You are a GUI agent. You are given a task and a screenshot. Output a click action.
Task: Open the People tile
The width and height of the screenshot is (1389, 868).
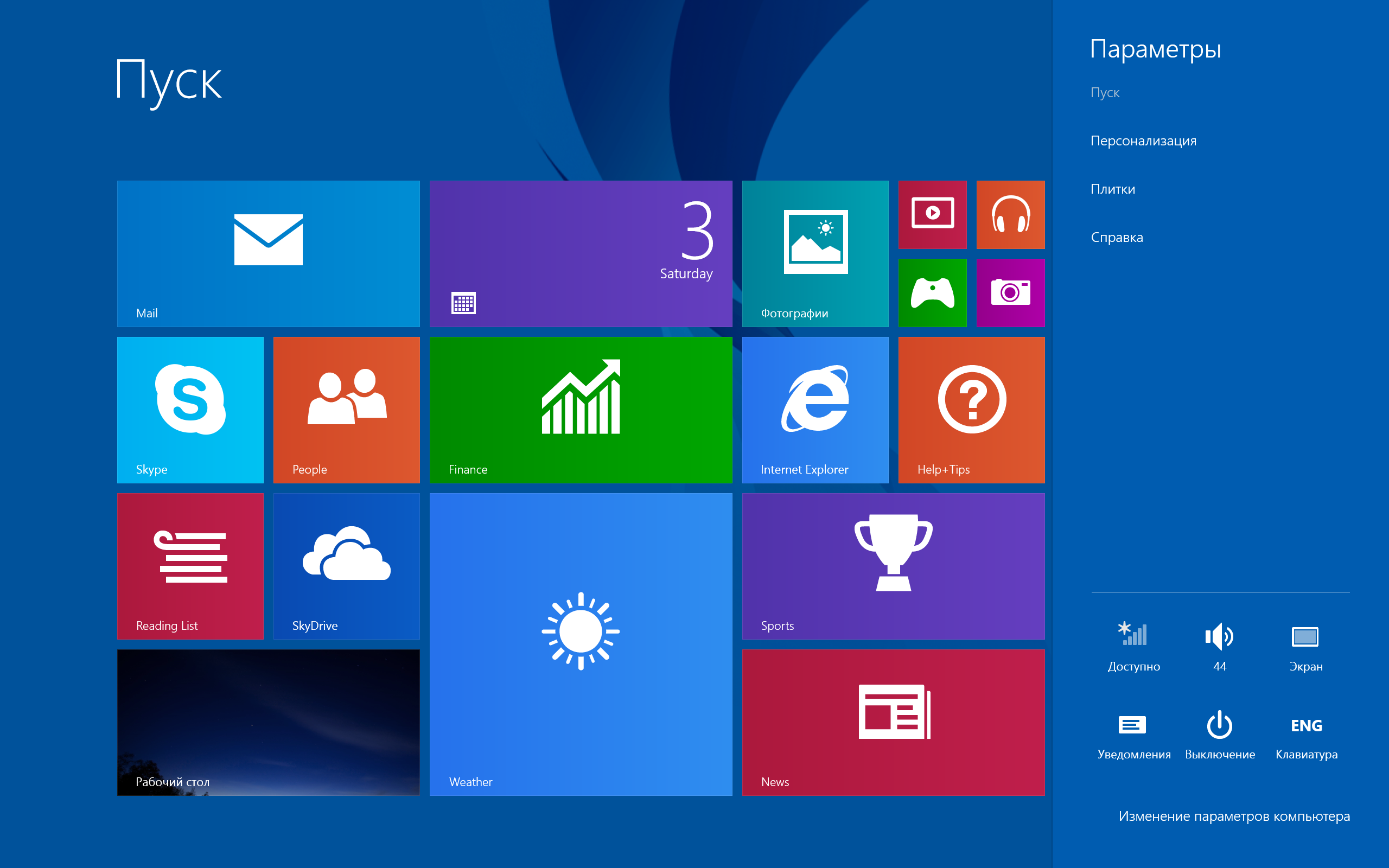pos(346,410)
